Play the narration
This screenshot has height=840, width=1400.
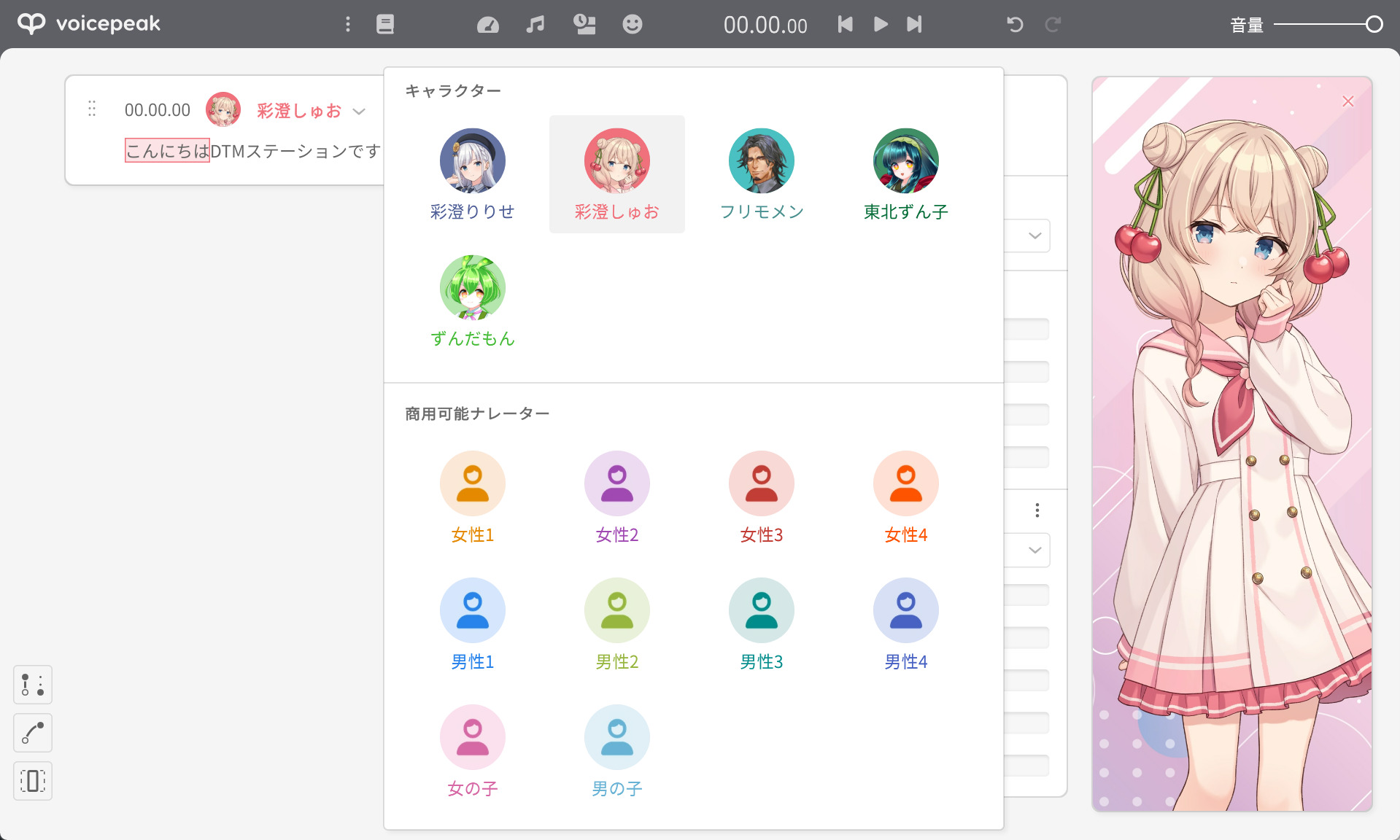coord(881,24)
